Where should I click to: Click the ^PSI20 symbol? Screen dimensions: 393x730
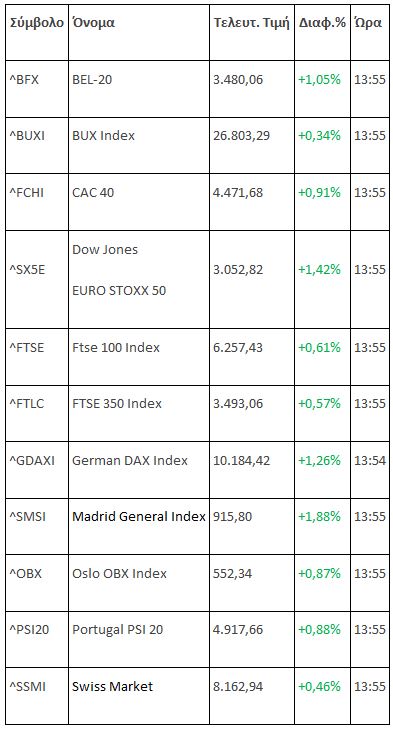tap(29, 629)
